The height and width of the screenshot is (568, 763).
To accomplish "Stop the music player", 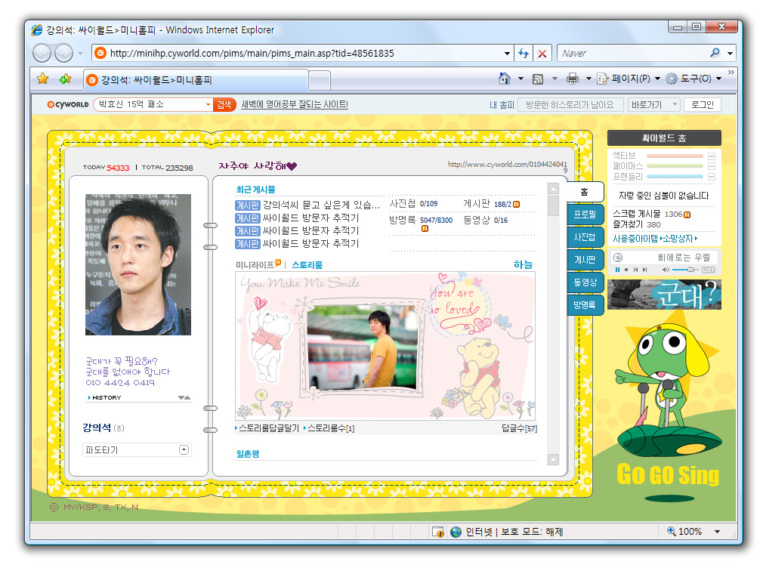I will [626, 269].
